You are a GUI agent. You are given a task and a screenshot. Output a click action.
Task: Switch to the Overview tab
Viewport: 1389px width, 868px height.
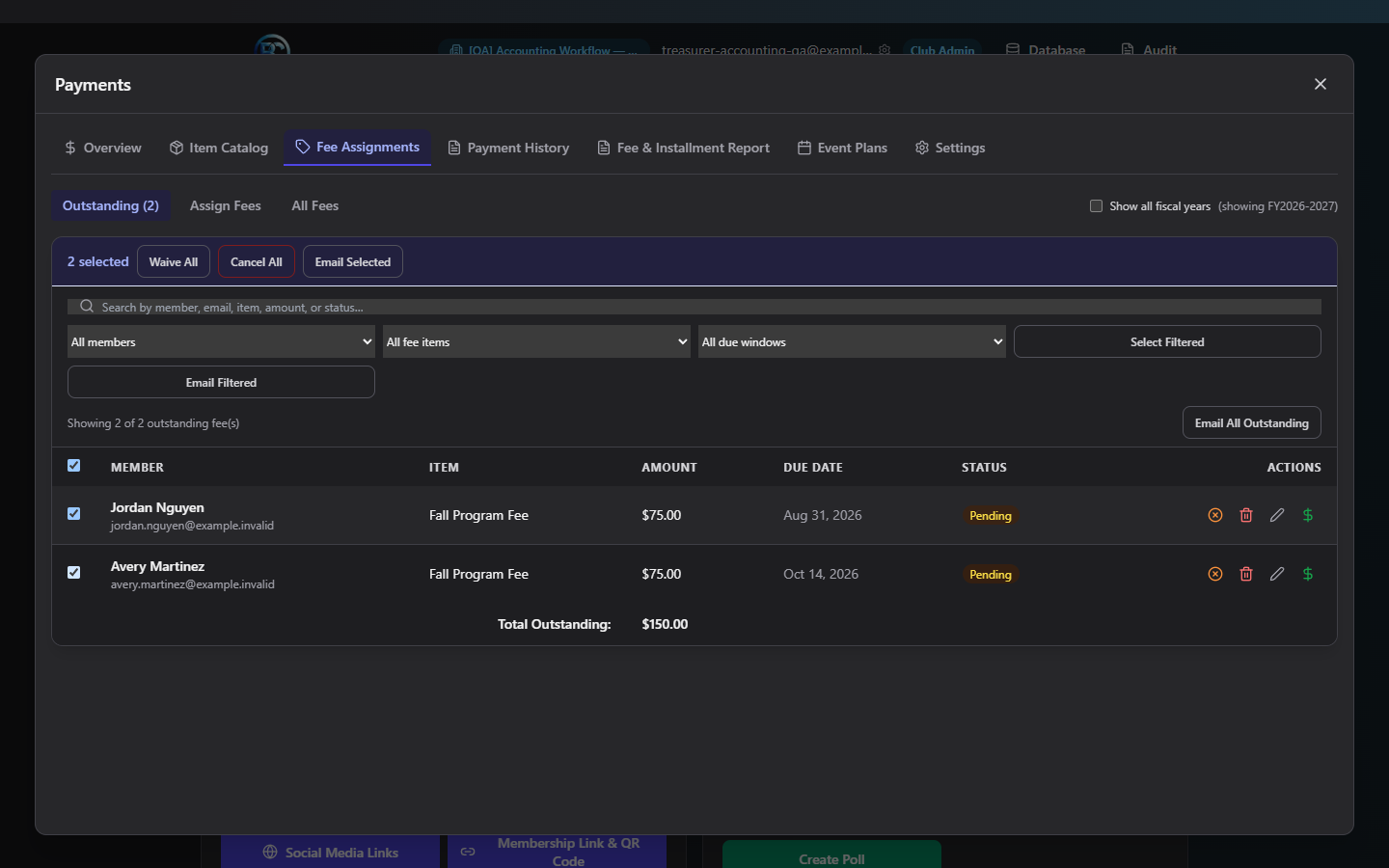coord(102,148)
